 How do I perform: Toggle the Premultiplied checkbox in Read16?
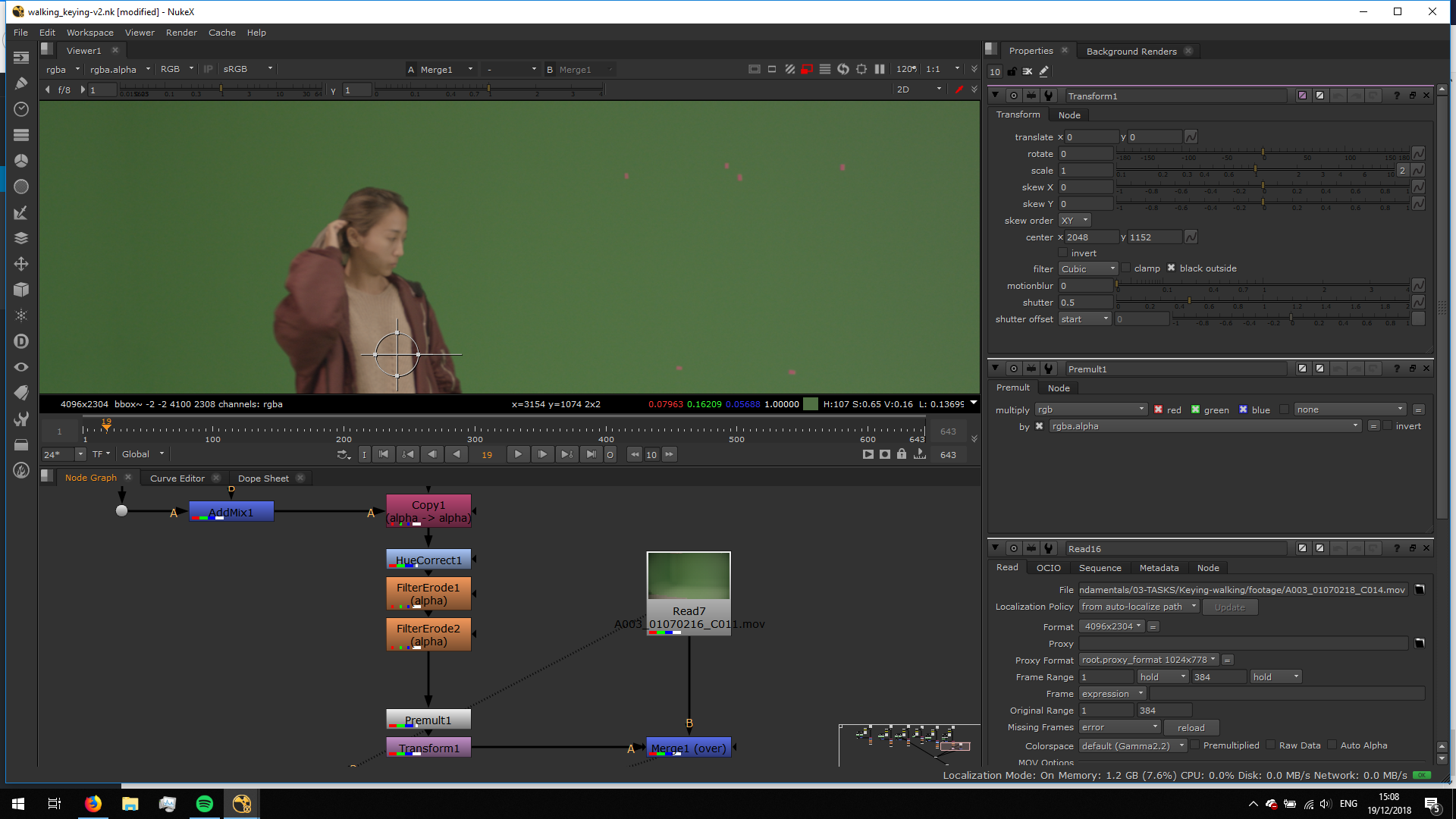[x=1195, y=745]
